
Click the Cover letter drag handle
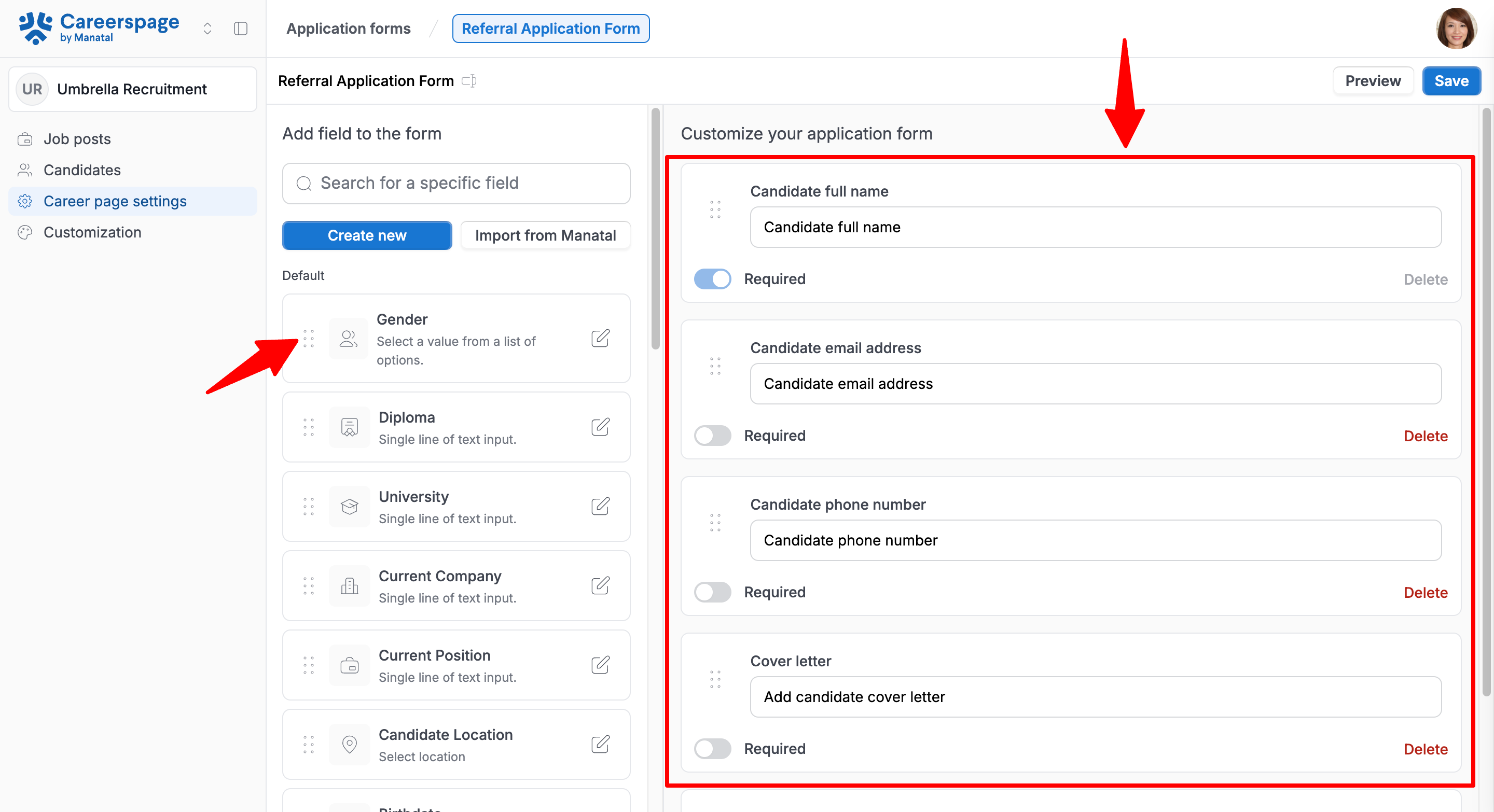pyautogui.click(x=715, y=679)
